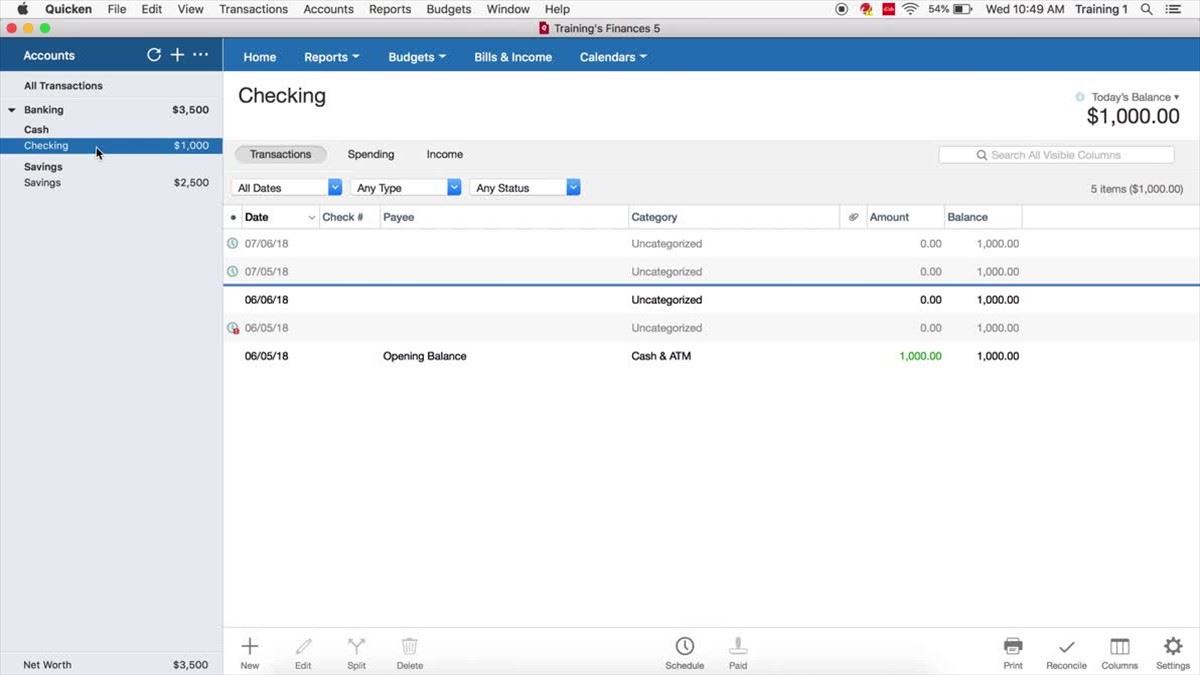The width and height of the screenshot is (1200, 675).
Task: Toggle the scheduled status icon on 07/06/18 row
Action: click(233, 244)
